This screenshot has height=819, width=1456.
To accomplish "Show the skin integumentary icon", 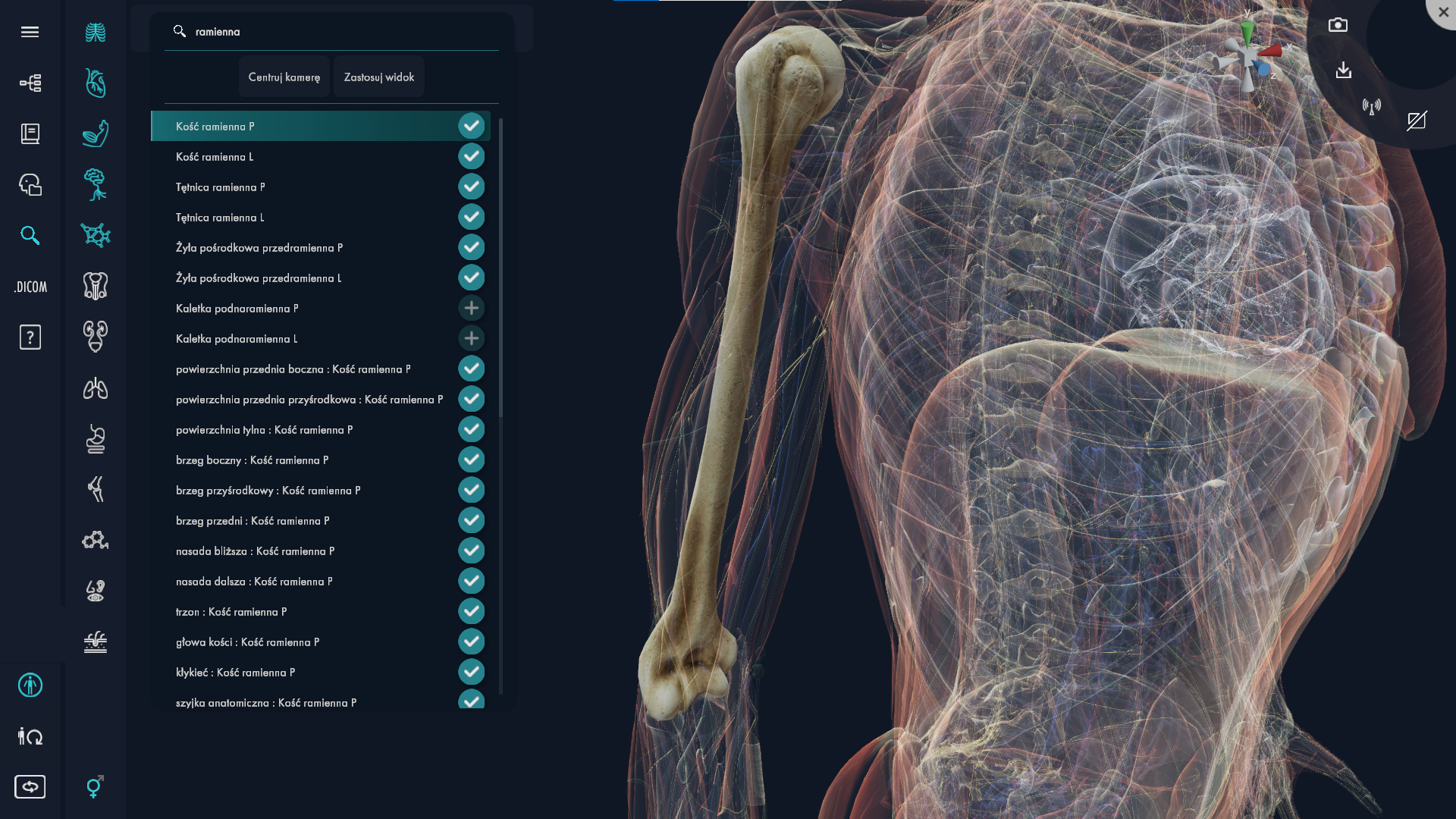I will (x=95, y=642).
